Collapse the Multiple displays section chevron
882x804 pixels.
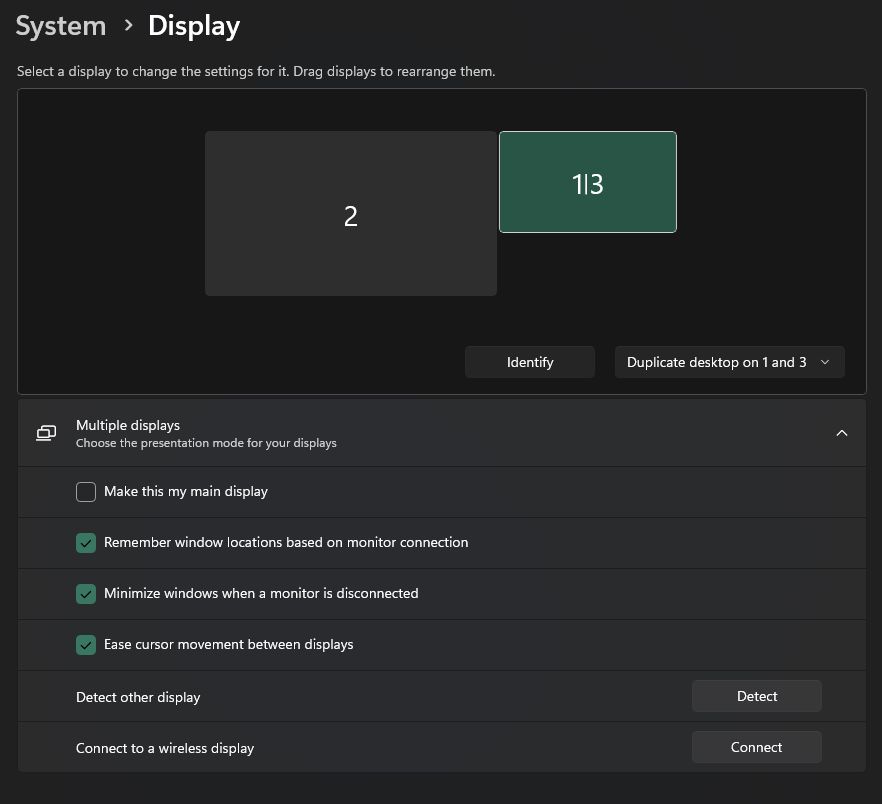(842, 433)
